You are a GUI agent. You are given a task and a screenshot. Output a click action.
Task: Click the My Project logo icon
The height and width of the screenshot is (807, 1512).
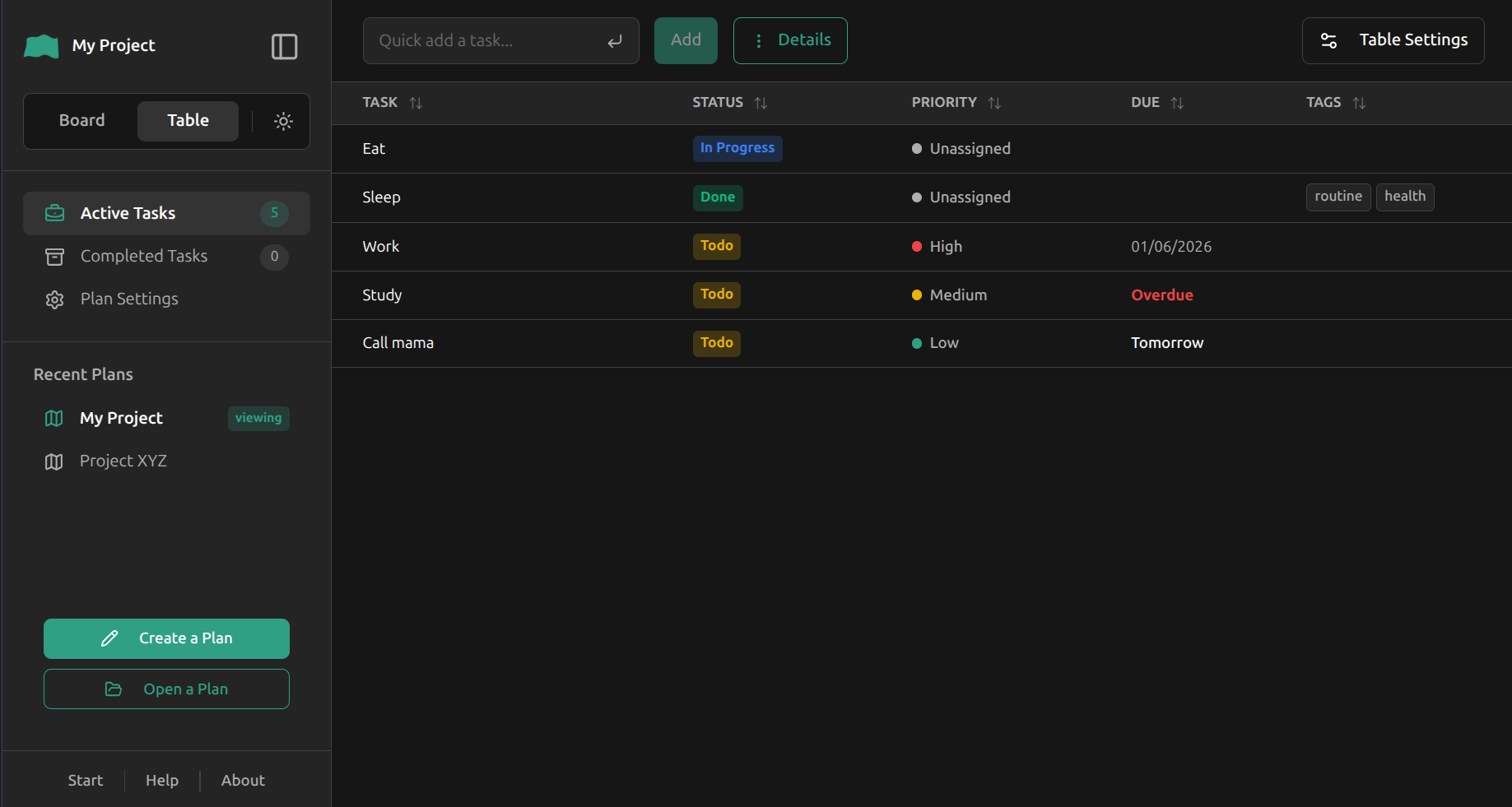[41, 46]
